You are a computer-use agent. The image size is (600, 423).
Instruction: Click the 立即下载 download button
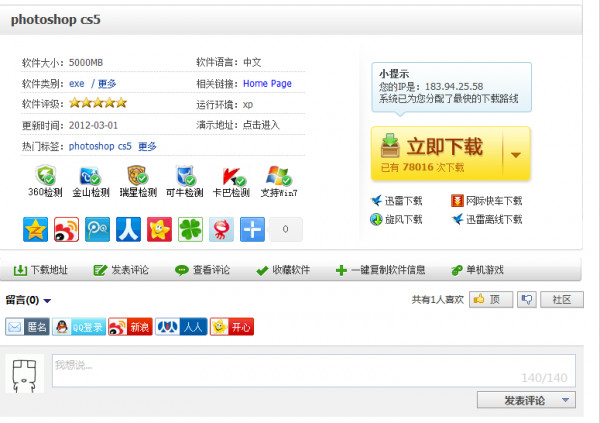pos(437,154)
